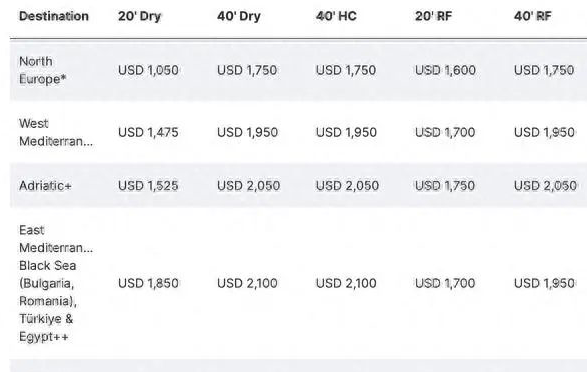Select West Mediterranean 20' RF price USD 1,700
The height and width of the screenshot is (372, 587).
[445, 132]
